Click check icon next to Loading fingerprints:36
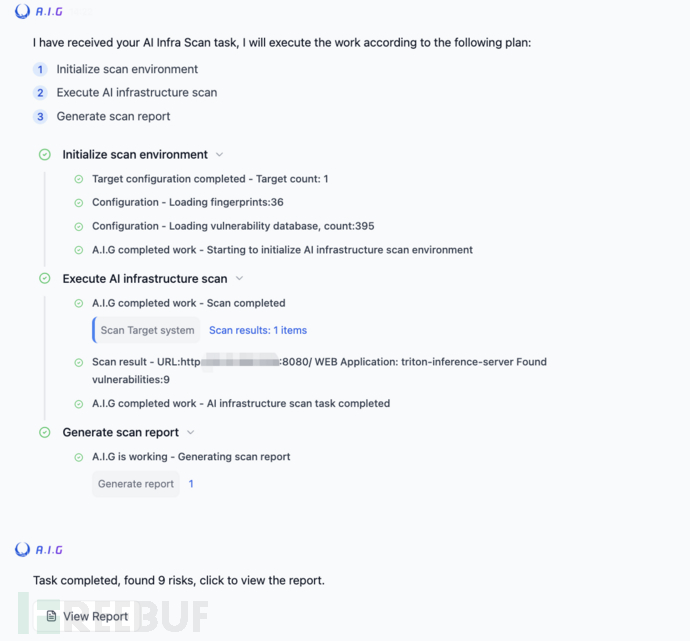Viewport: 690px width, 641px height. 78,203
